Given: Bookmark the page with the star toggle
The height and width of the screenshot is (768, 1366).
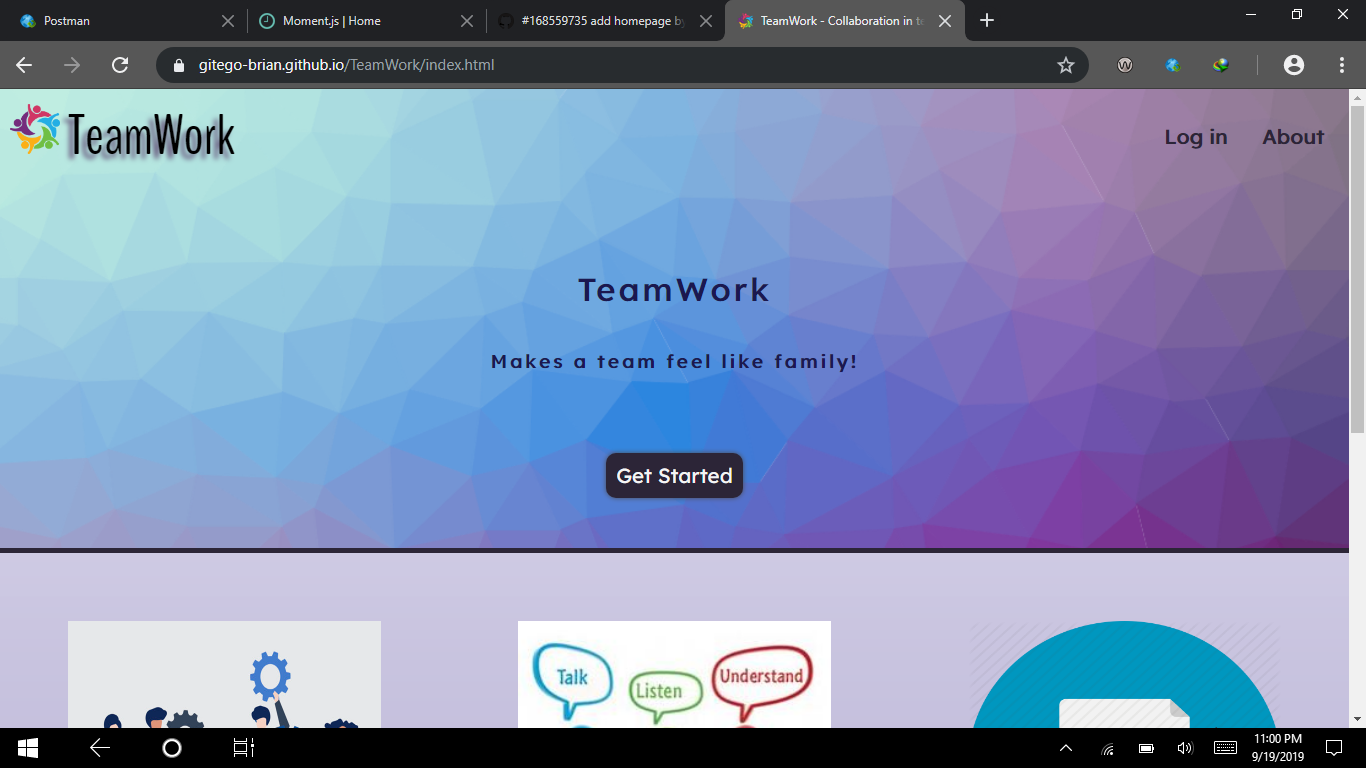Looking at the screenshot, I should [x=1066, y=65].
